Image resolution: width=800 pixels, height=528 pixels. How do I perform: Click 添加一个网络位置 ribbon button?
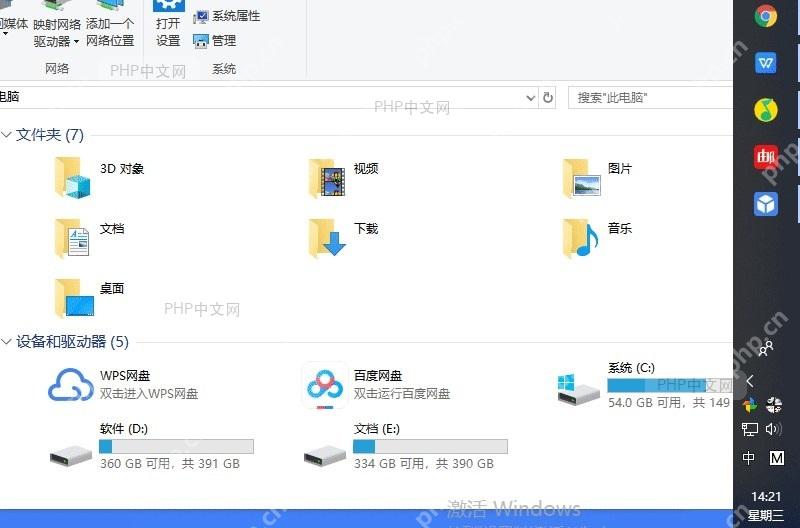[x=110, y=24]
